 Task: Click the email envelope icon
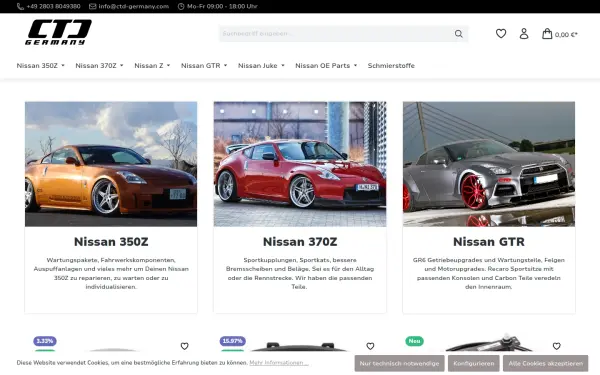(x=93, y=7)
